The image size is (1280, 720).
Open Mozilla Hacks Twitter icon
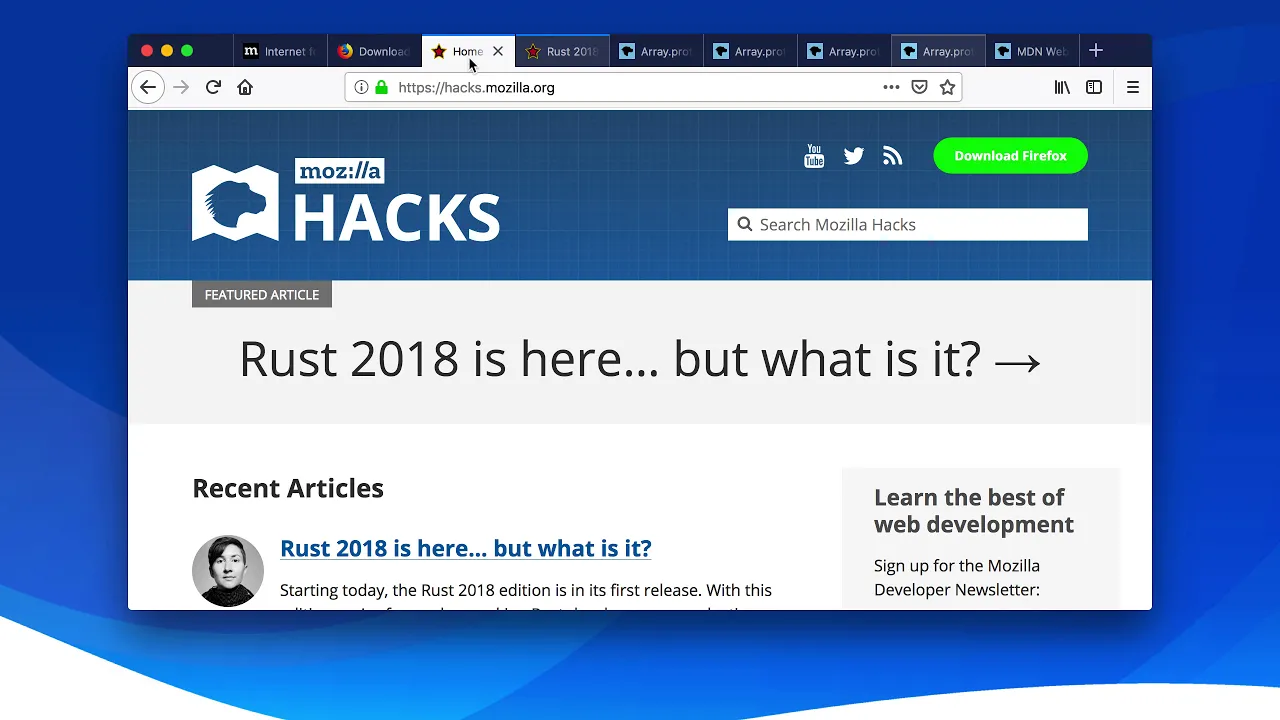(853, 156)
